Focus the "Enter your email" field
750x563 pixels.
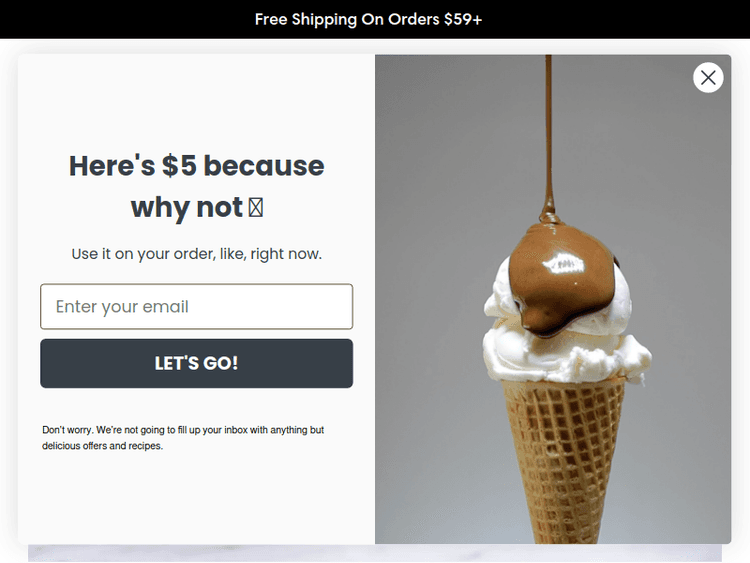coord(197,306)
